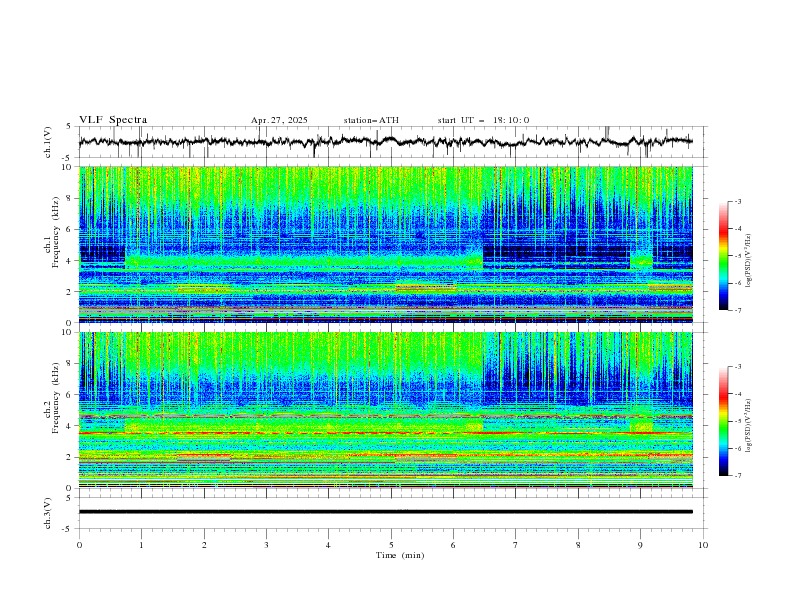The height and width of the screenshot is (612, 792).
Task: Click the "3" tick on the time axis
Action: click(x=266, y=545)
